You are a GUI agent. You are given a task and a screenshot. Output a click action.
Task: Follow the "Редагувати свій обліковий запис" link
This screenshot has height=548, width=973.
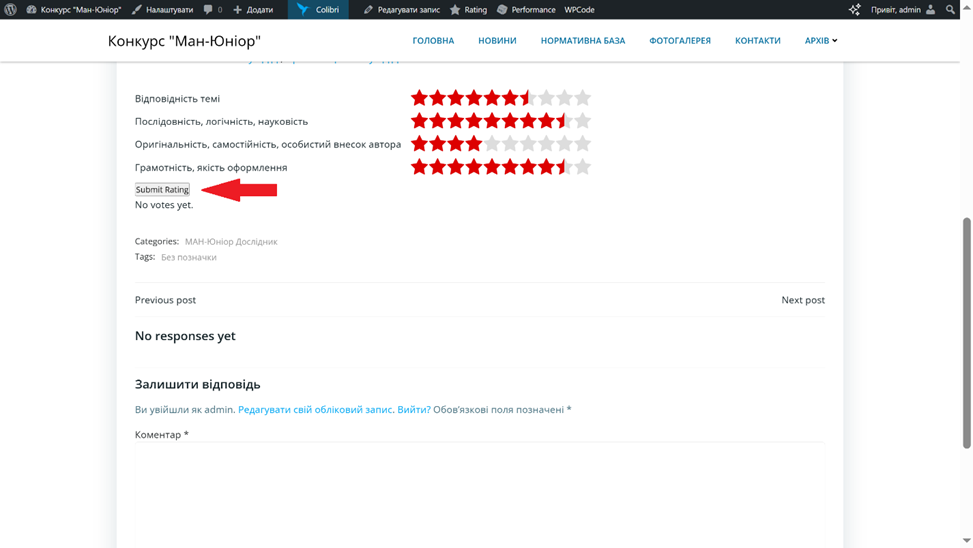(x=315, y=410)
